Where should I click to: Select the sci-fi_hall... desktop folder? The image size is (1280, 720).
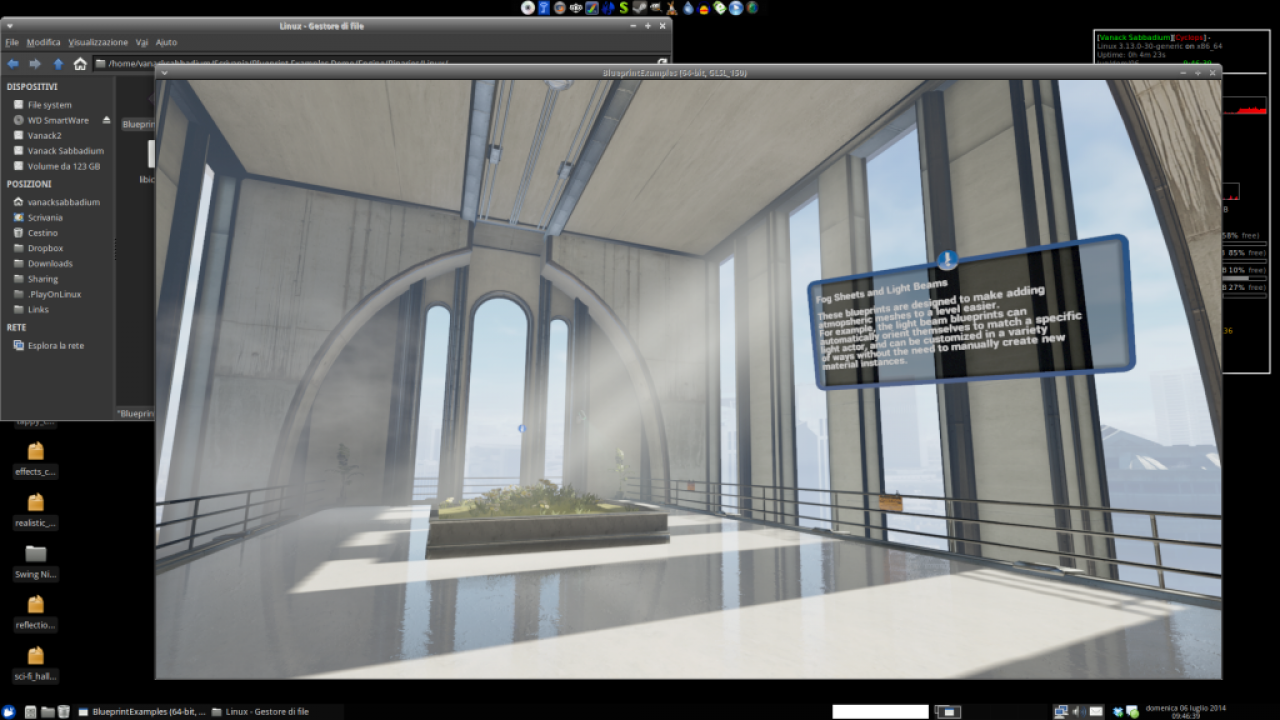36,665
